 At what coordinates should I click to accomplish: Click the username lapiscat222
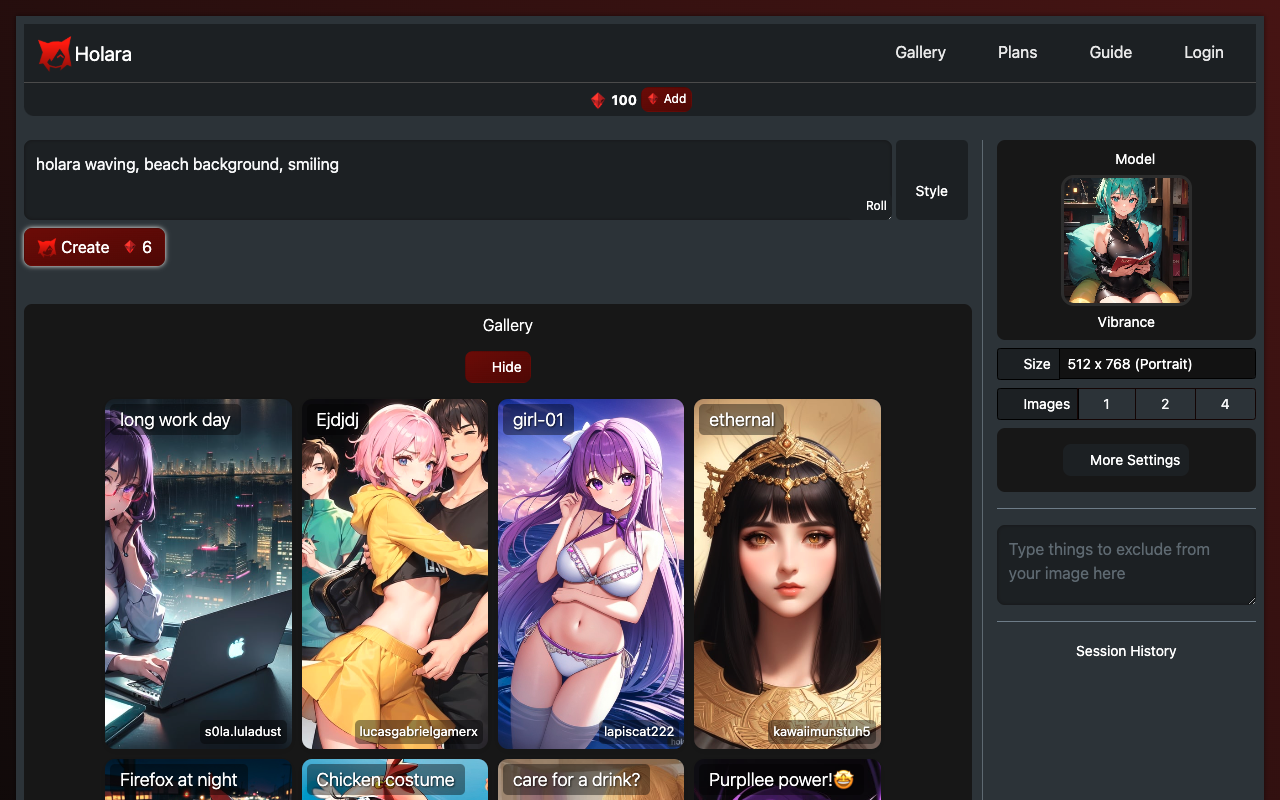[639, 732]
